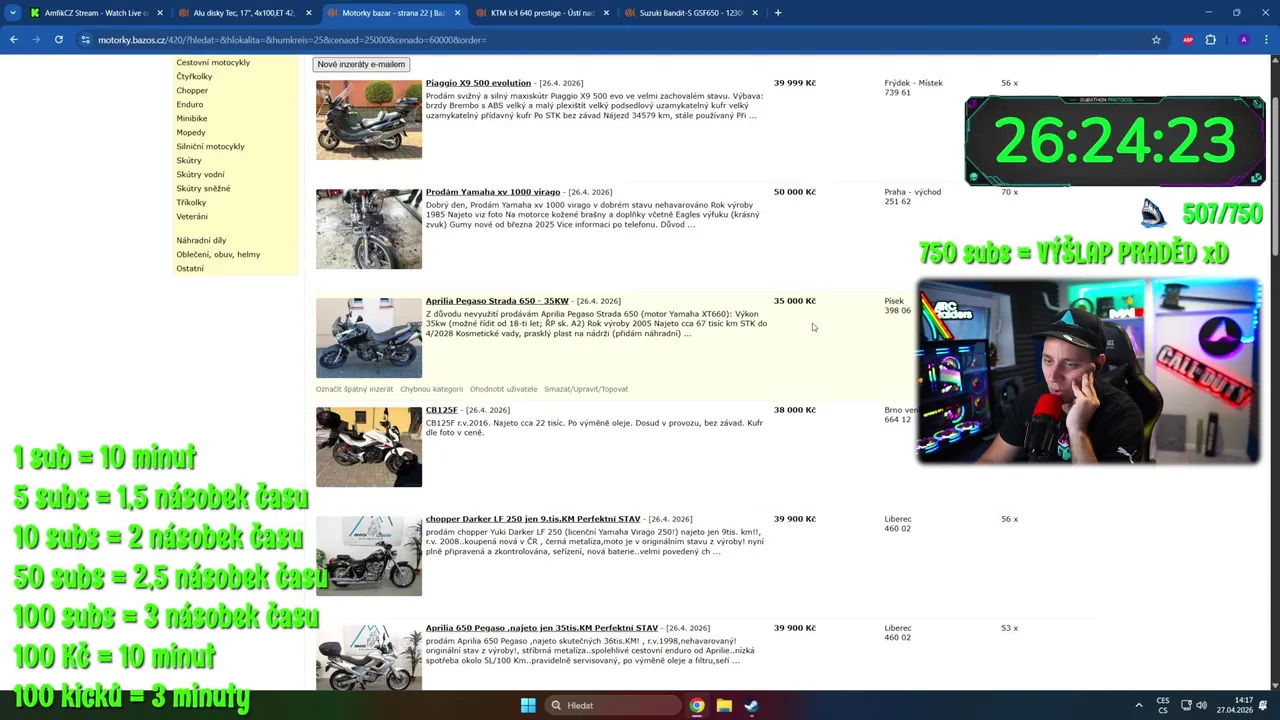Click the Piaggio X9 scooter thumbnail
1280x720 pixels.
[x=369, y=119]
